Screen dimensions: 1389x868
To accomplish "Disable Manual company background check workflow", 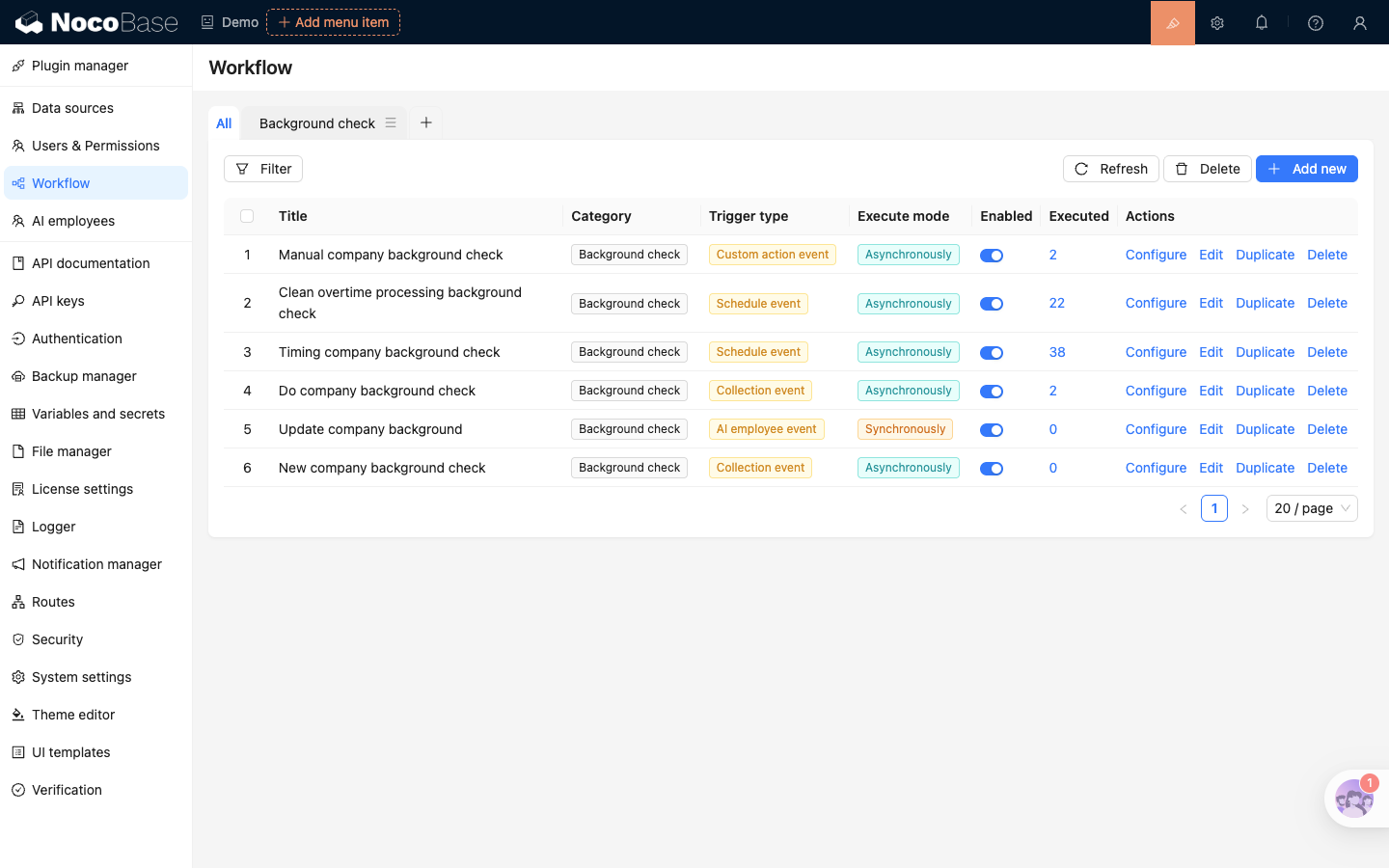I will [992, 256].
